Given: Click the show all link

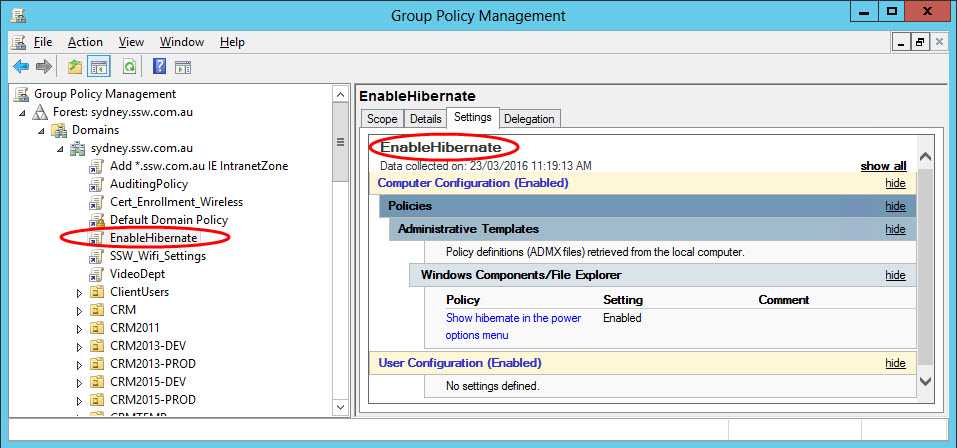Looking at the screenshot, I should point(883,166).
